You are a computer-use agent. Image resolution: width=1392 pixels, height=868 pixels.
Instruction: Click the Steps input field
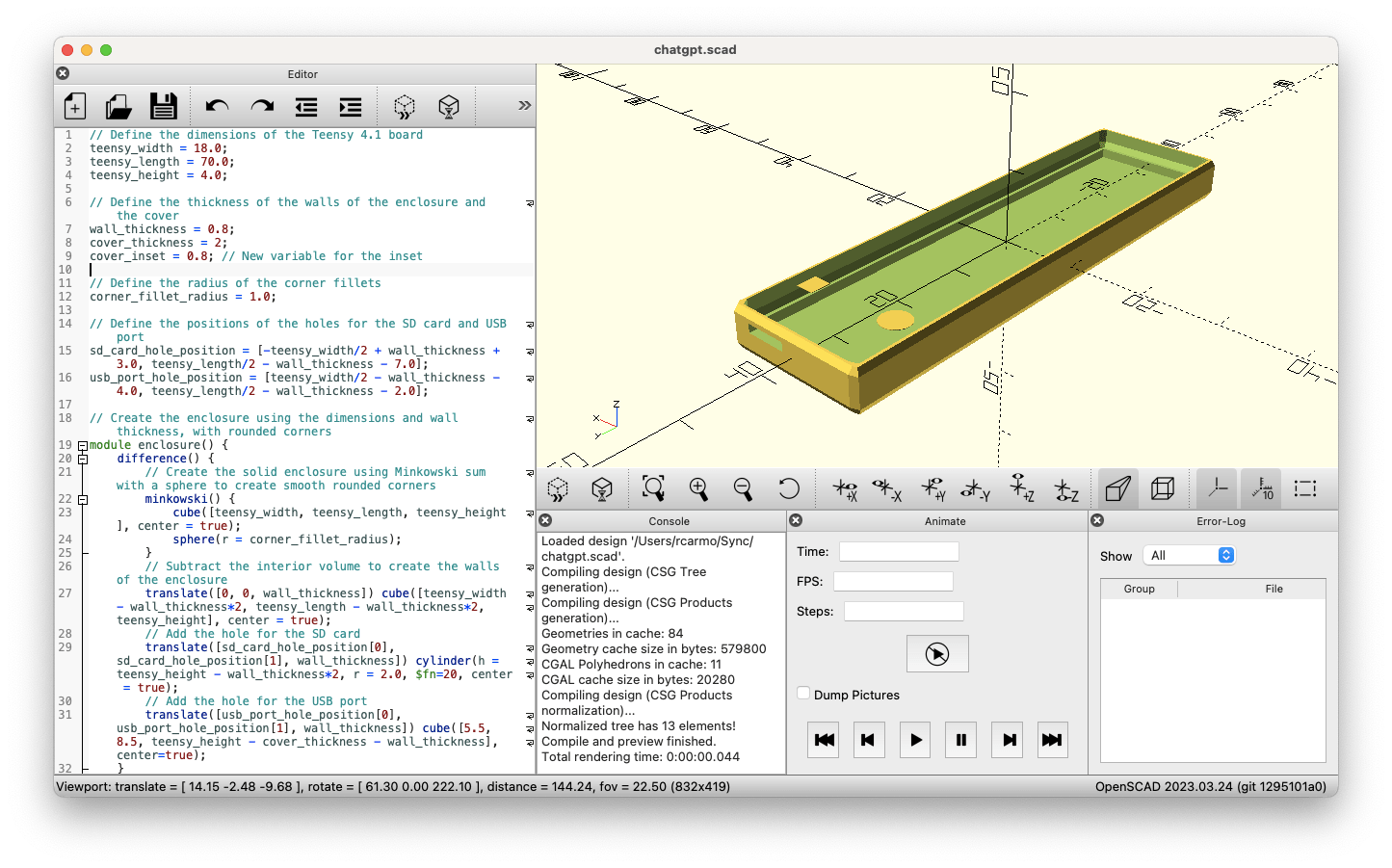(904, 611)
